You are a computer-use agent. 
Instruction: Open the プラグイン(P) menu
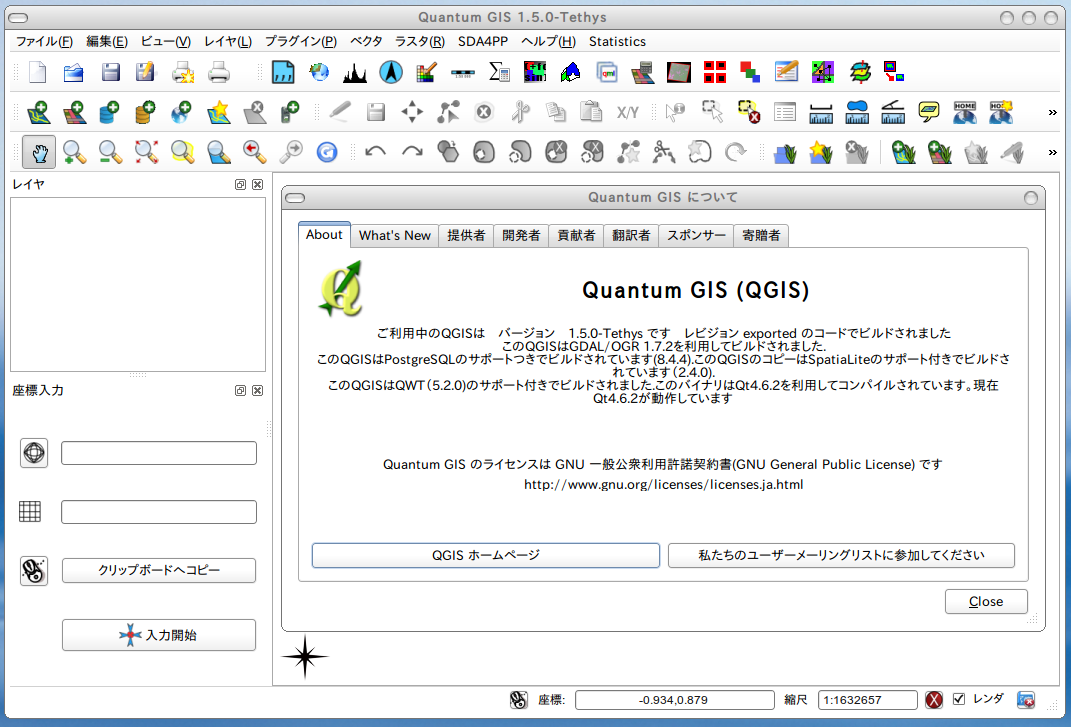301,42
